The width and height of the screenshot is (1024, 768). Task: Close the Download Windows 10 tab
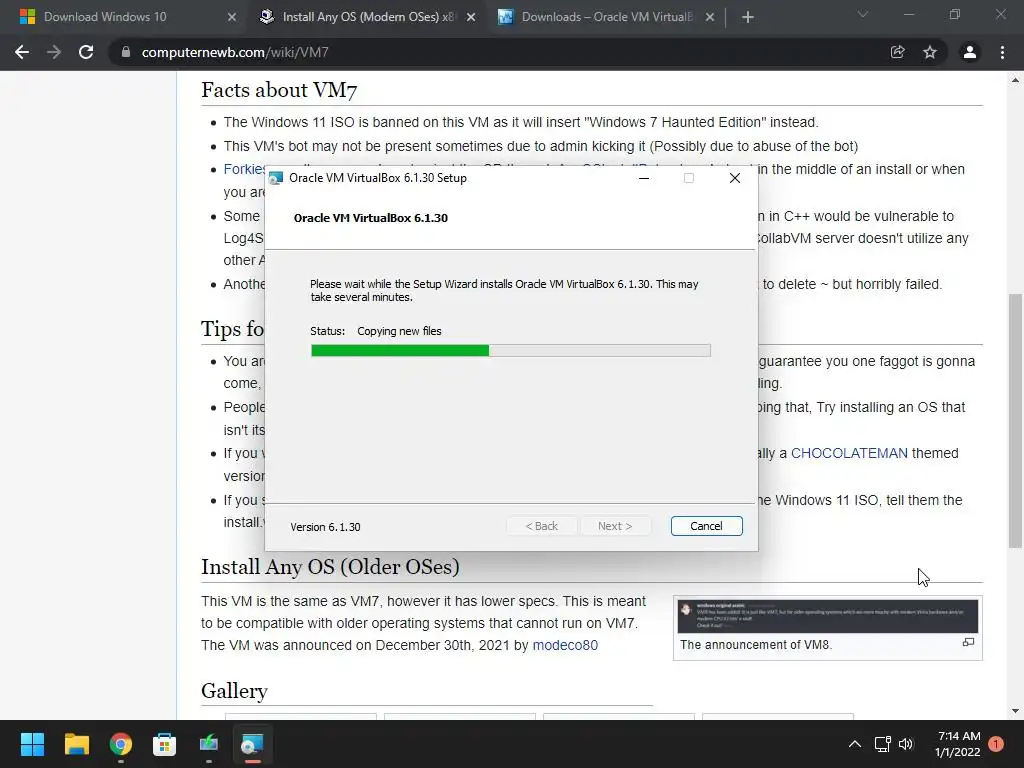(232, 17)
